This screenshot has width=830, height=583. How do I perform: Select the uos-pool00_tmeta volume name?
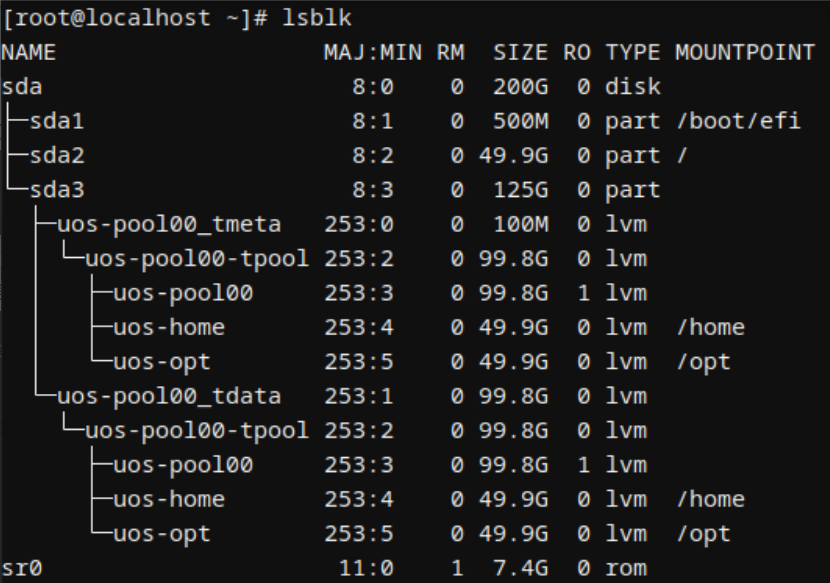tap(169, 224)
